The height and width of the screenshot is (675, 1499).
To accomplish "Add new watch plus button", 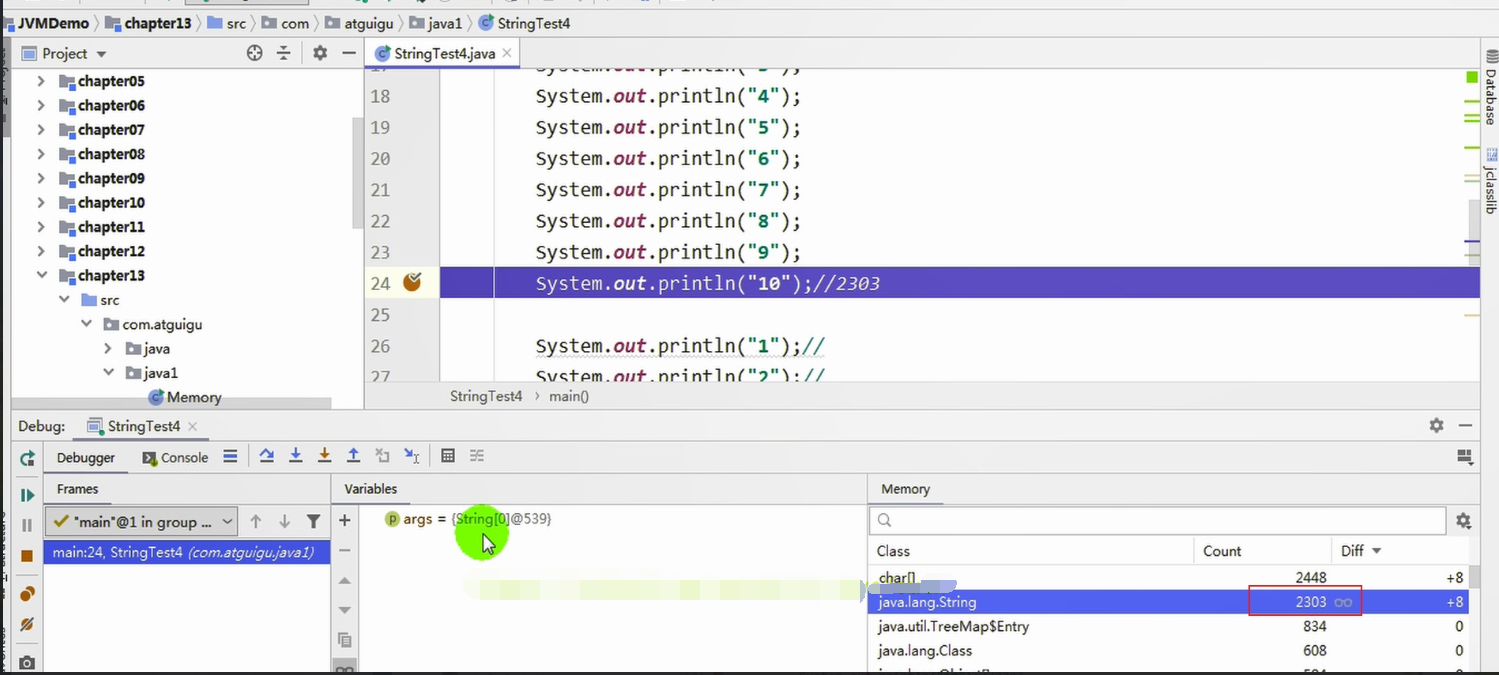I will point(345,520).
